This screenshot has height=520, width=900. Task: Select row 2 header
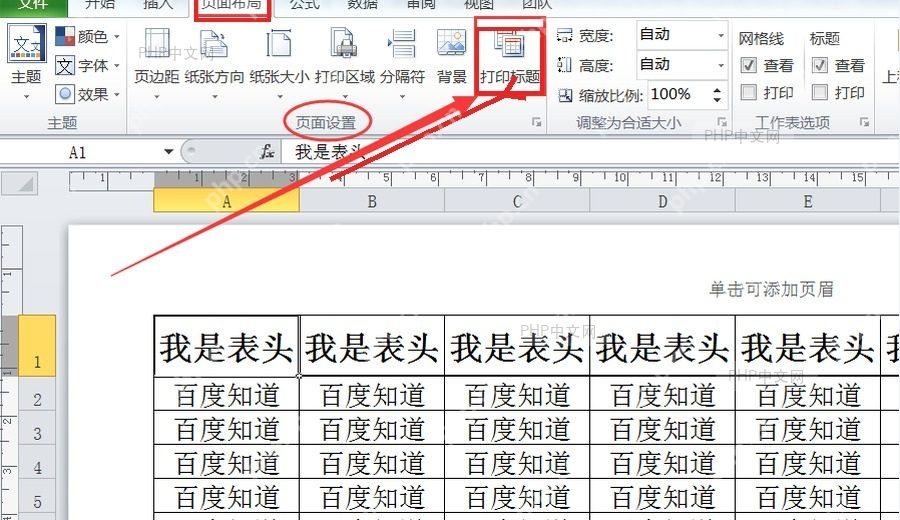[x=37, y=394]
